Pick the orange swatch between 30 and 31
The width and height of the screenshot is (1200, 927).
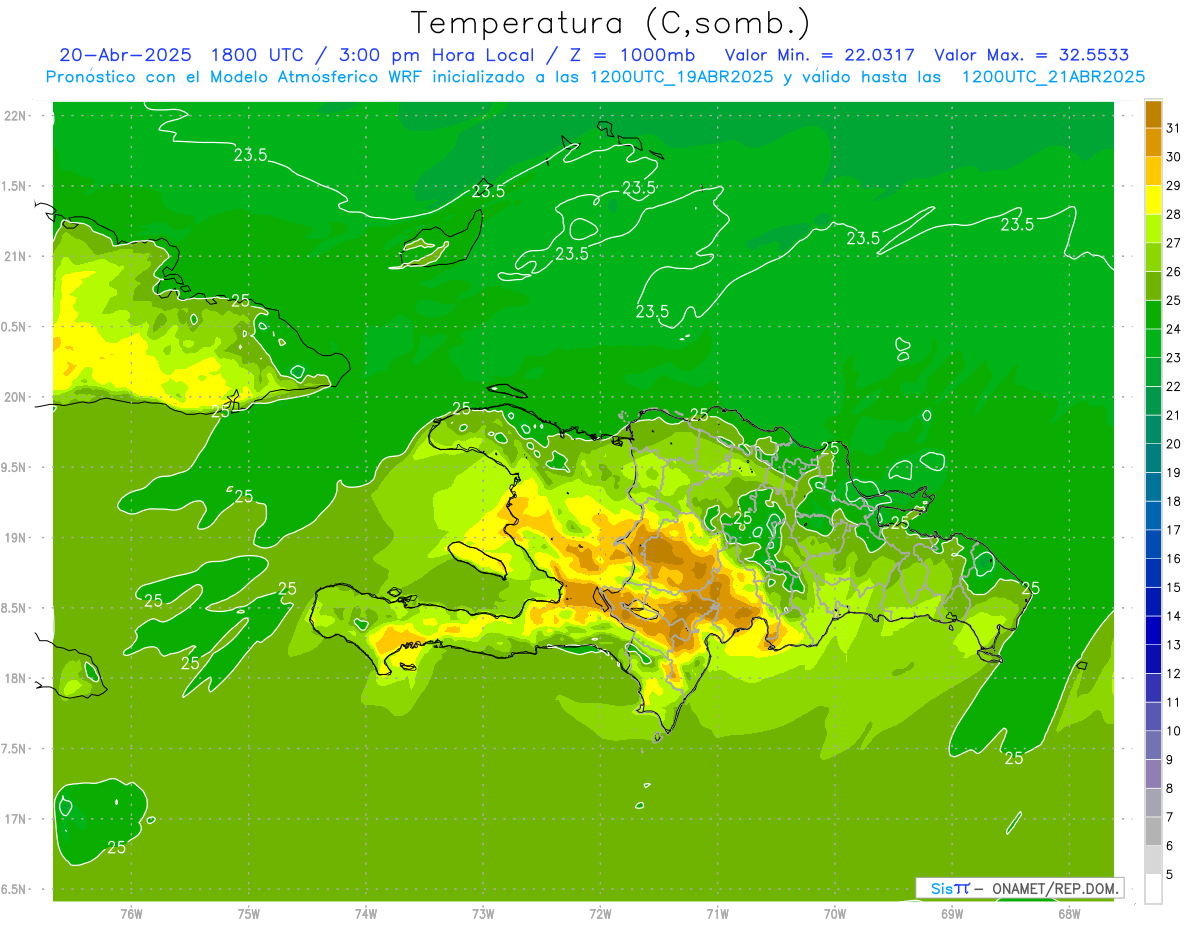[1153, 143]
